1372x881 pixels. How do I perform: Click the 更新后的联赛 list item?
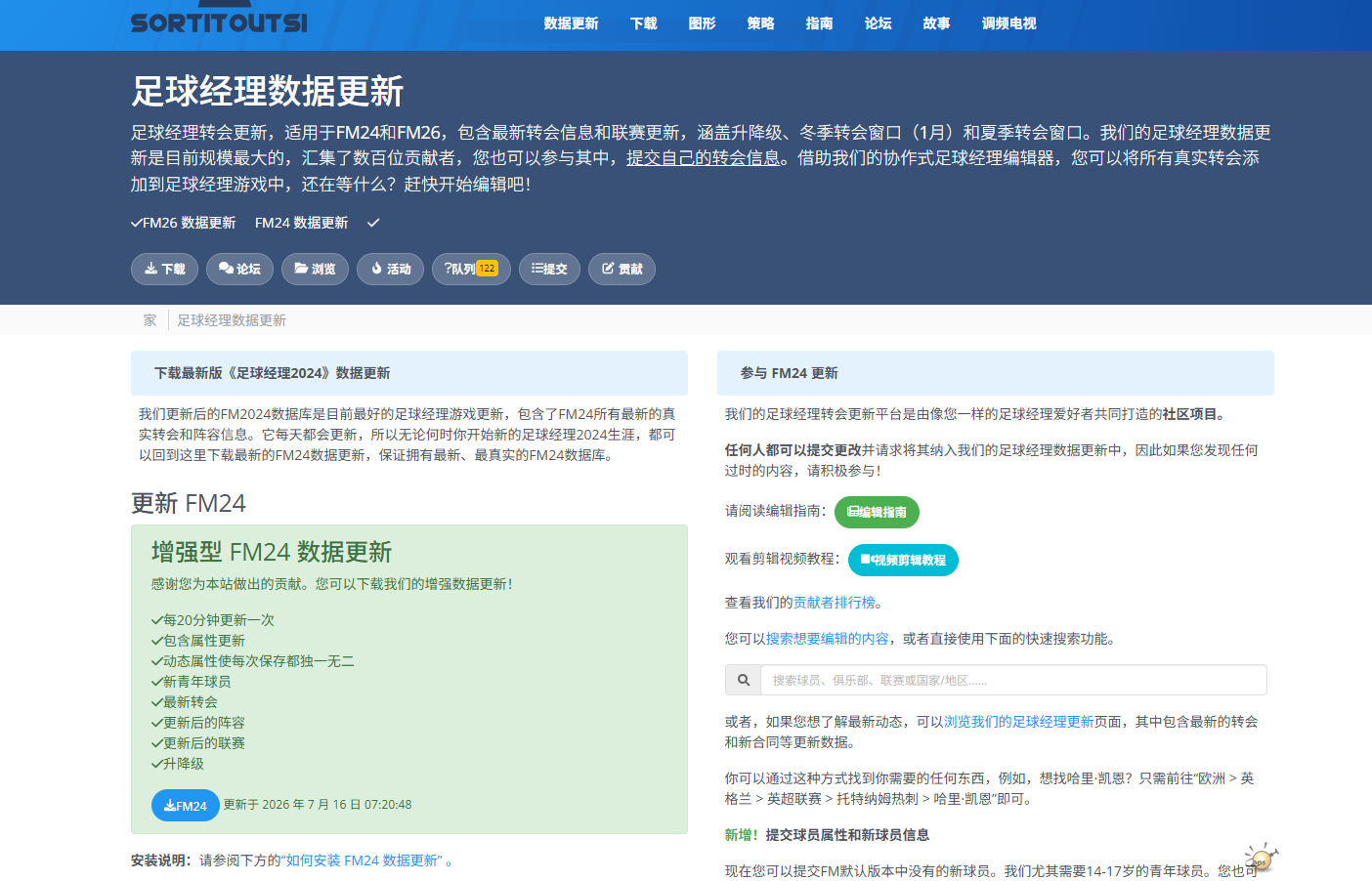pos(198,743)
